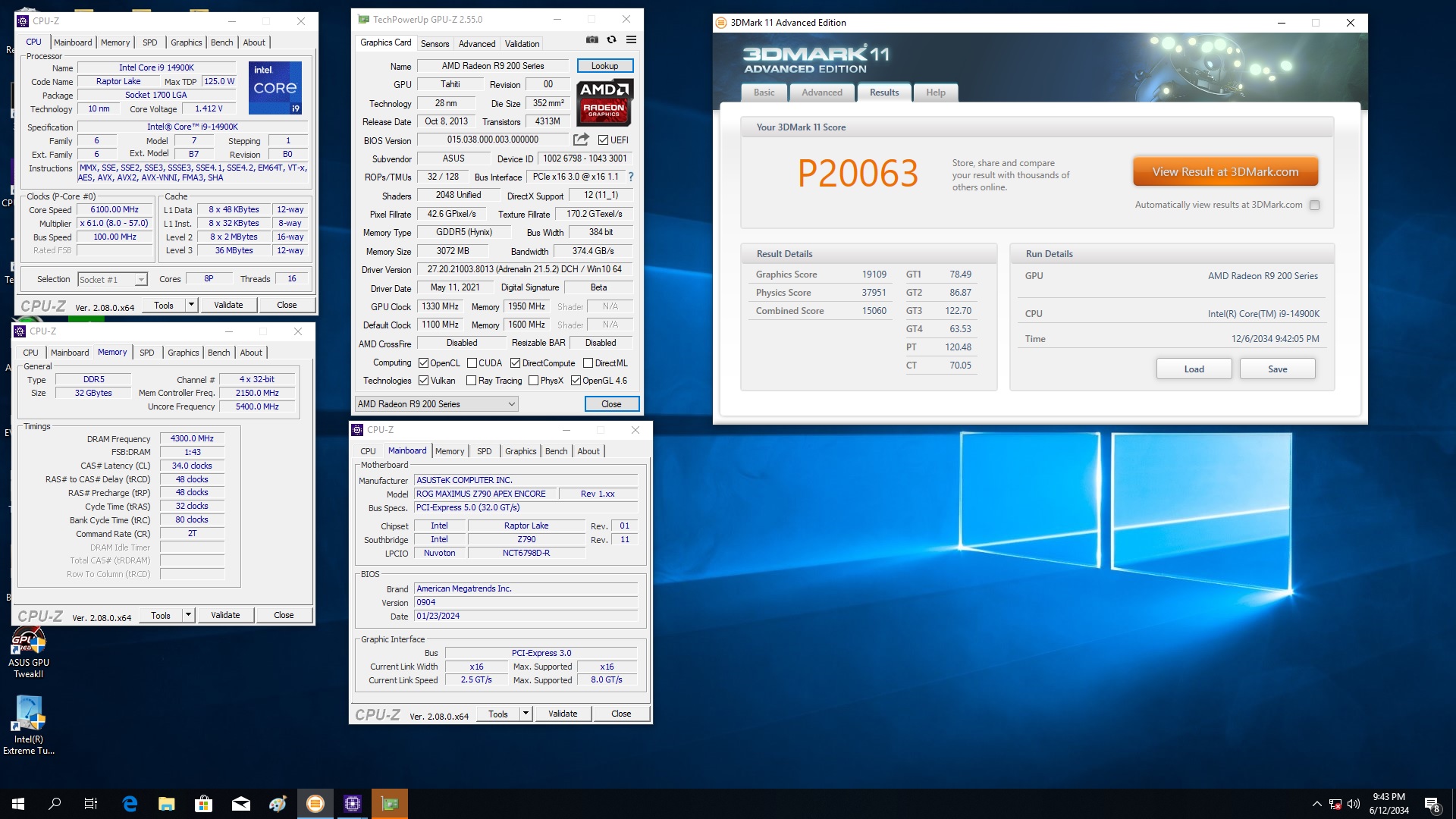Switch to Basic tab in 3DMark 11

[x=764, y=93]
